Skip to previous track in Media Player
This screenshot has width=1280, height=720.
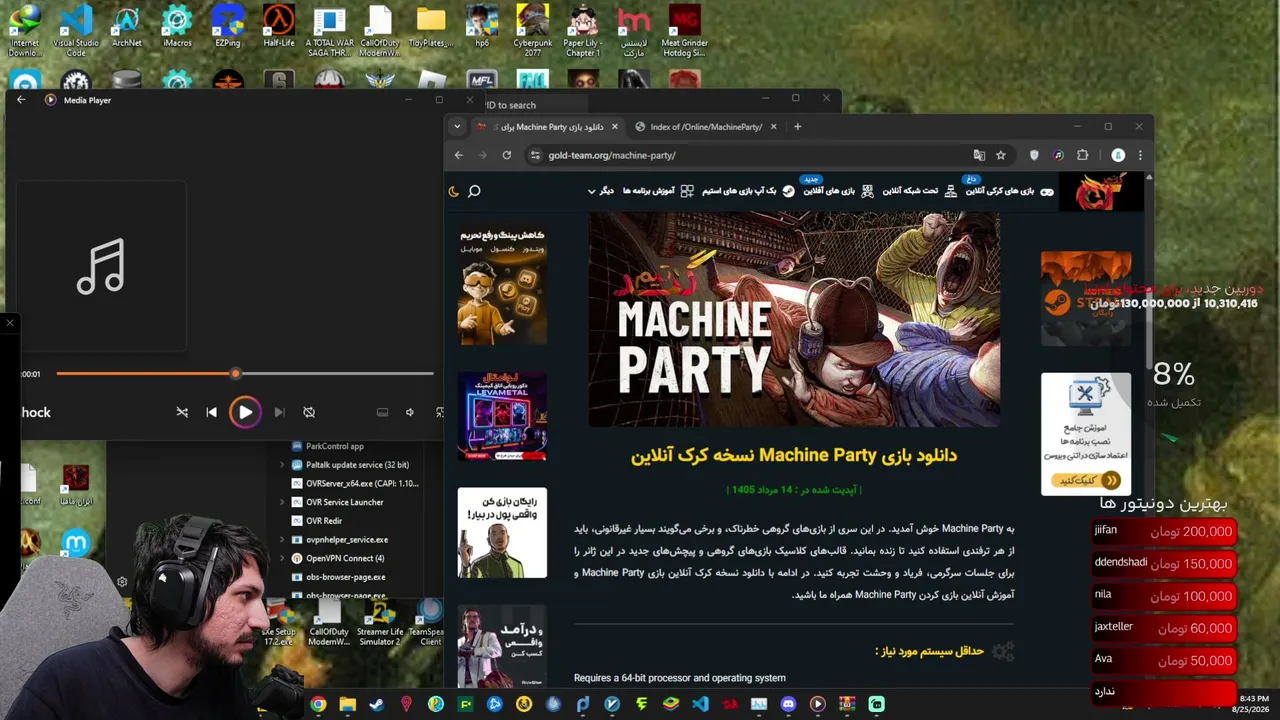pyautogui.click(x=211, y=412)
